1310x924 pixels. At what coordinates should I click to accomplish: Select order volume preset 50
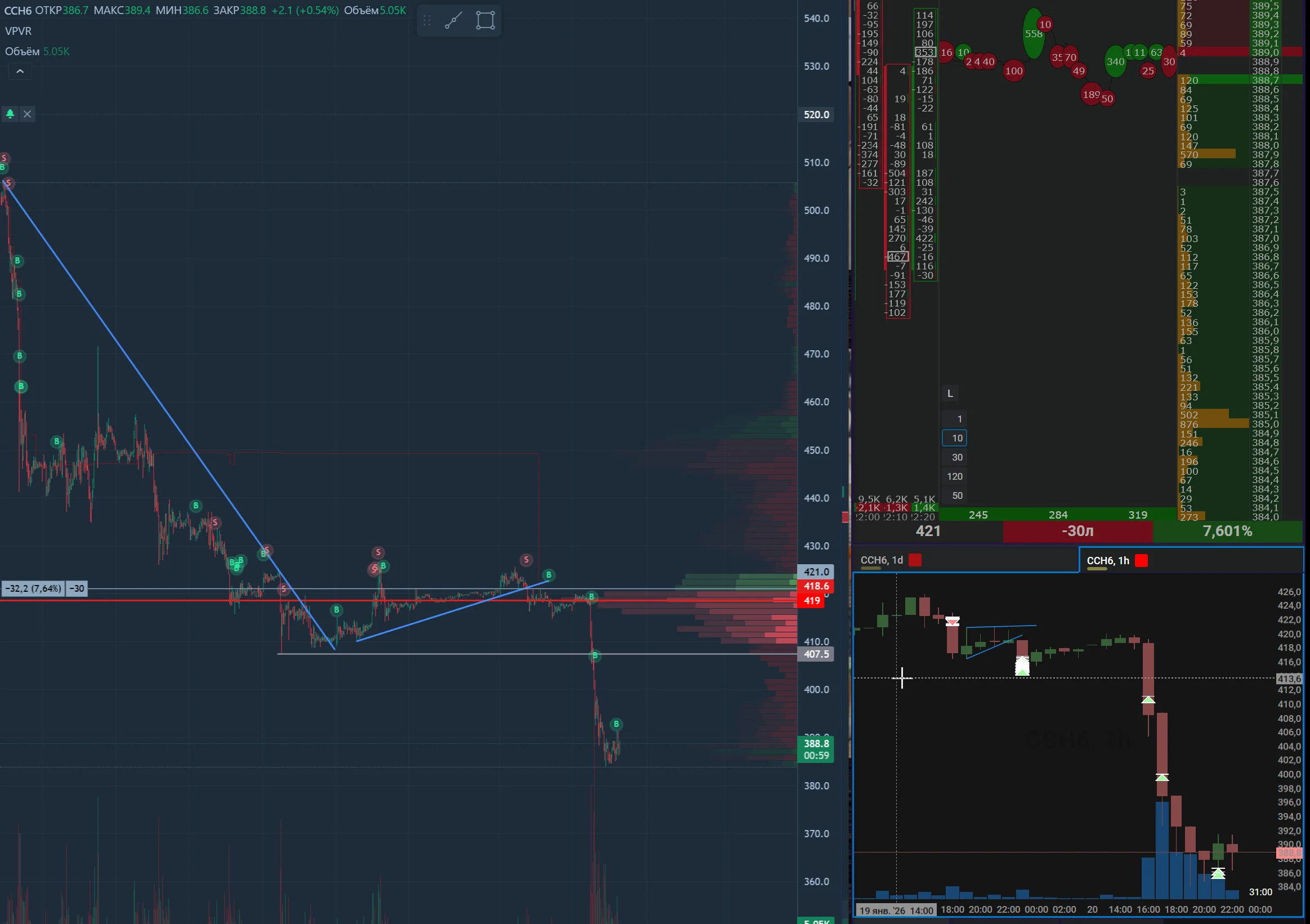tap(955, 496)
